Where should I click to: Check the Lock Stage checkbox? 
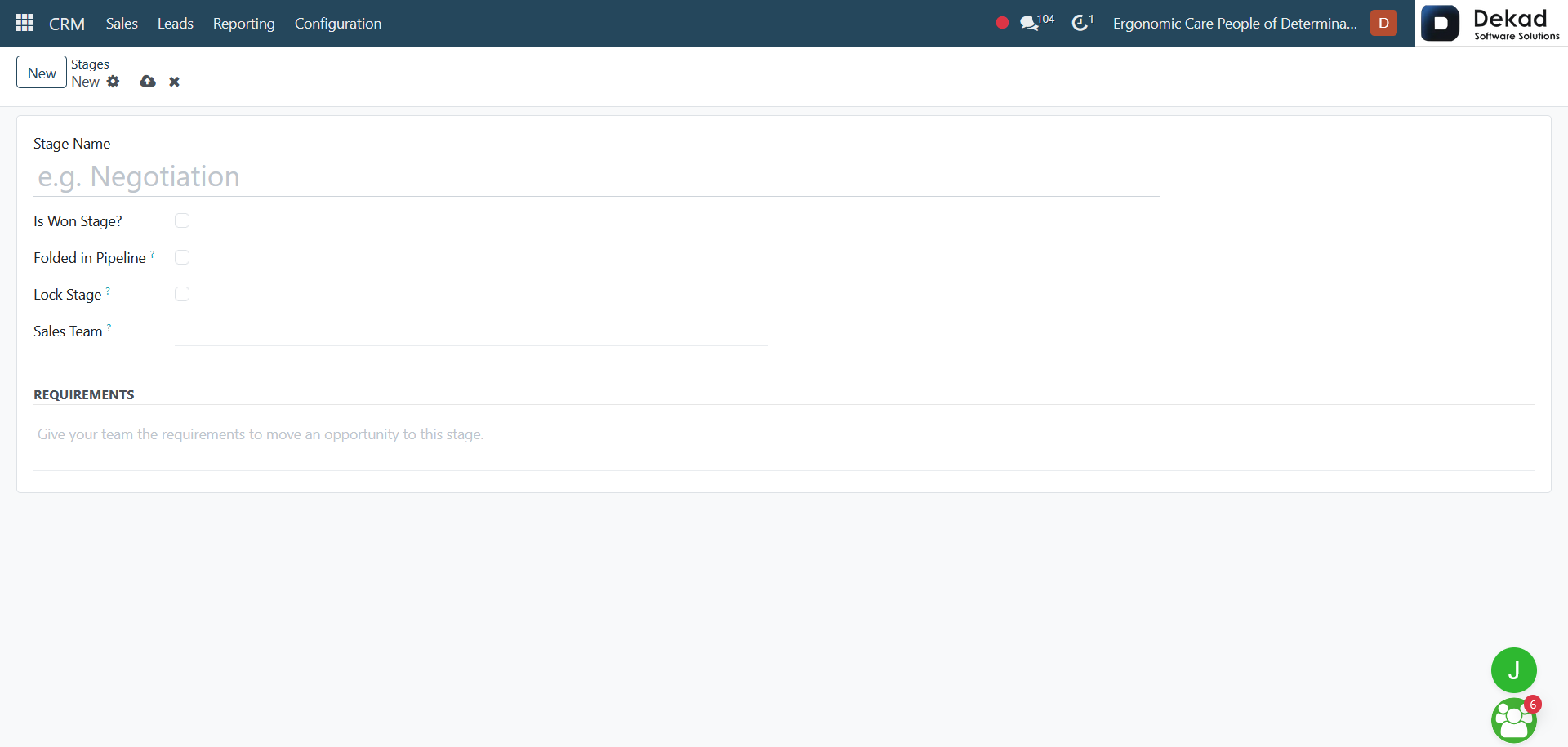[x=182, y=294]
